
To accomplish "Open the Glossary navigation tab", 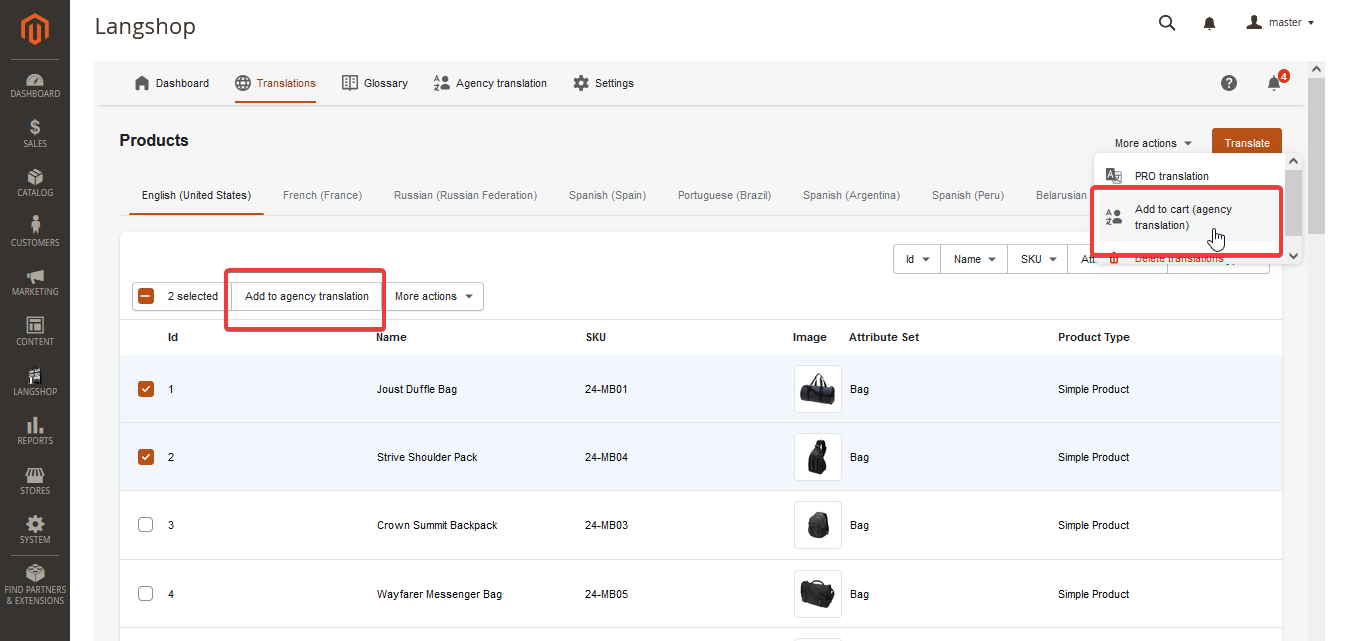I will (x=375, y=83).
